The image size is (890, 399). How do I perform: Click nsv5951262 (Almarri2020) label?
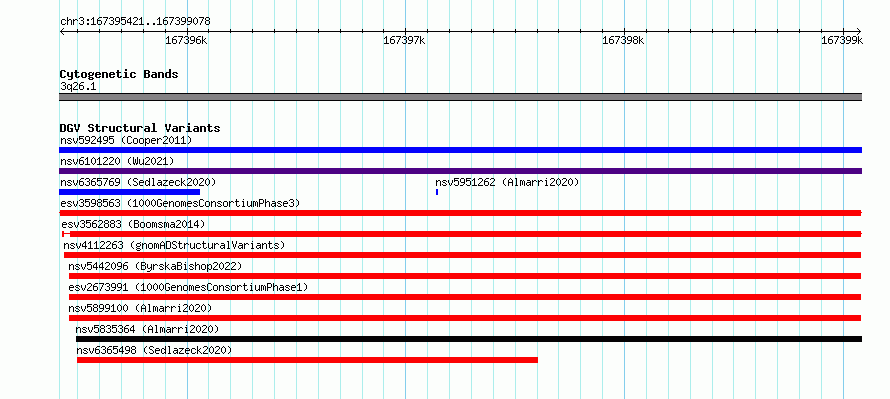point(507,182)
